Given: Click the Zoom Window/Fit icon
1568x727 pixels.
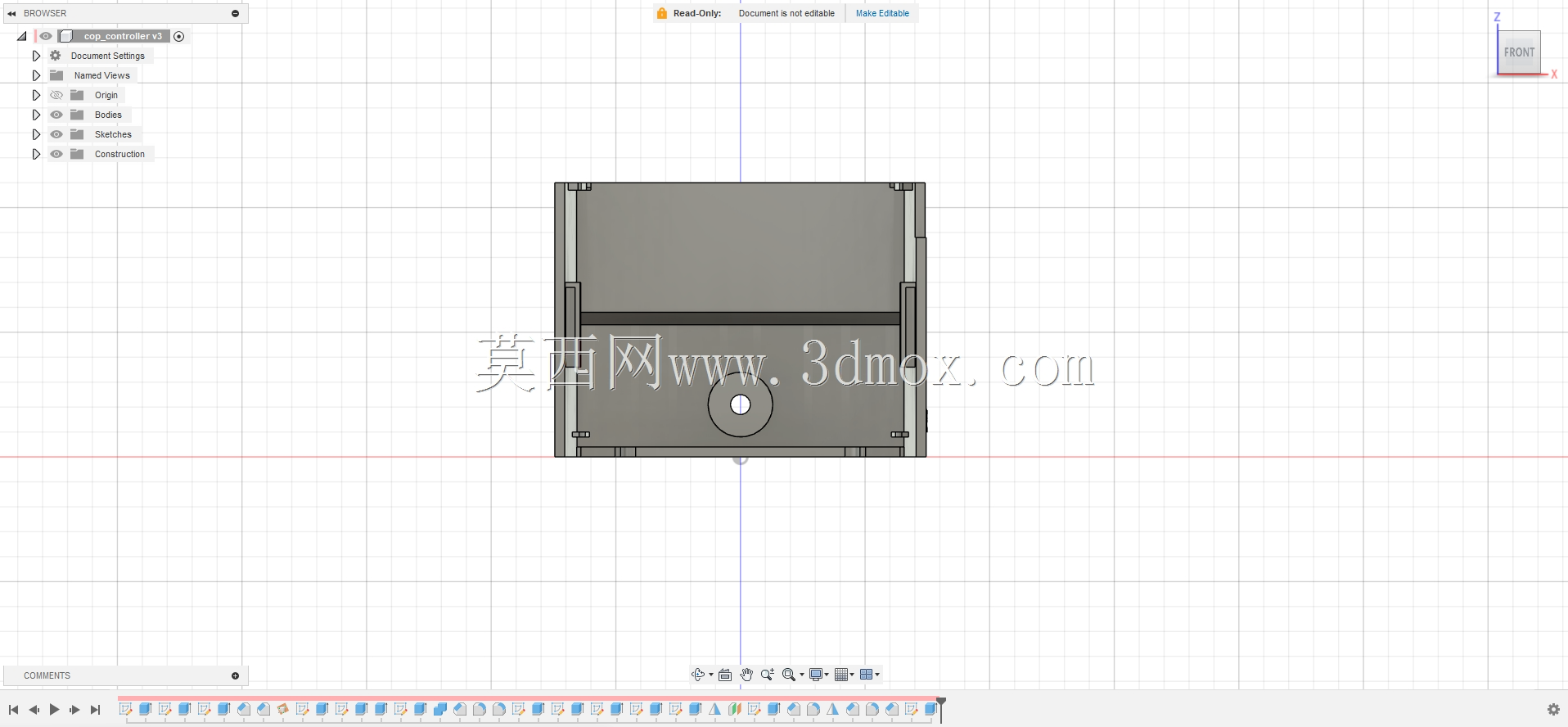Looking at the screenshot, I should coord(788,675).
